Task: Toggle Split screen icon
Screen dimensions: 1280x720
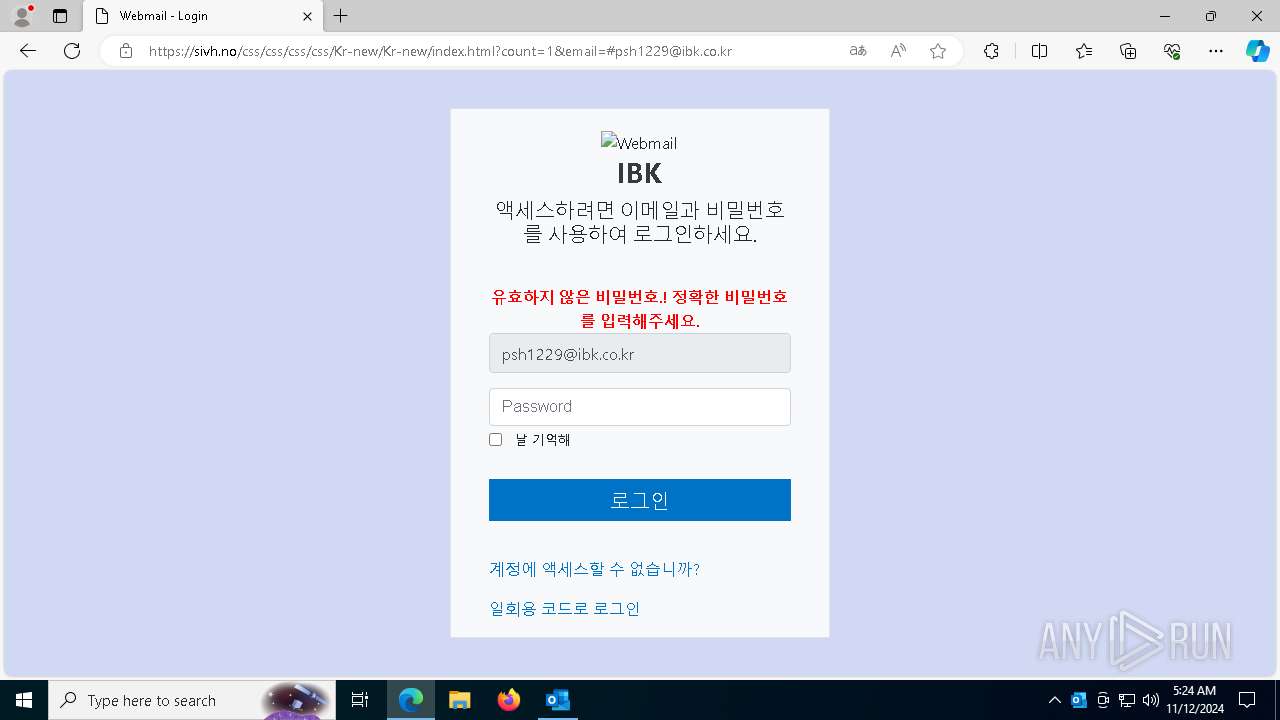Action: point(1039,51)
